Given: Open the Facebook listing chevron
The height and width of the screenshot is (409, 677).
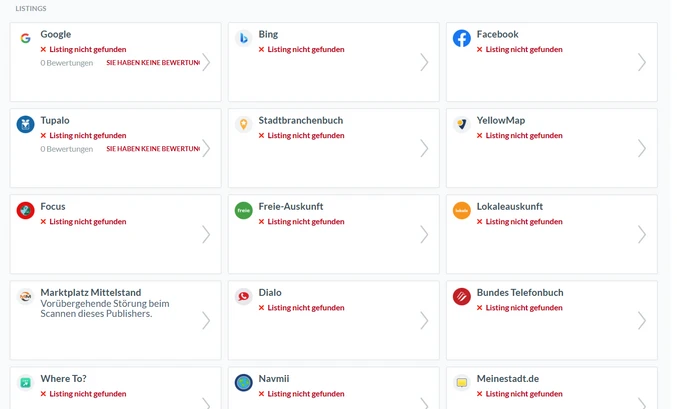Looking at the screenshot, I should coord(642,63).
